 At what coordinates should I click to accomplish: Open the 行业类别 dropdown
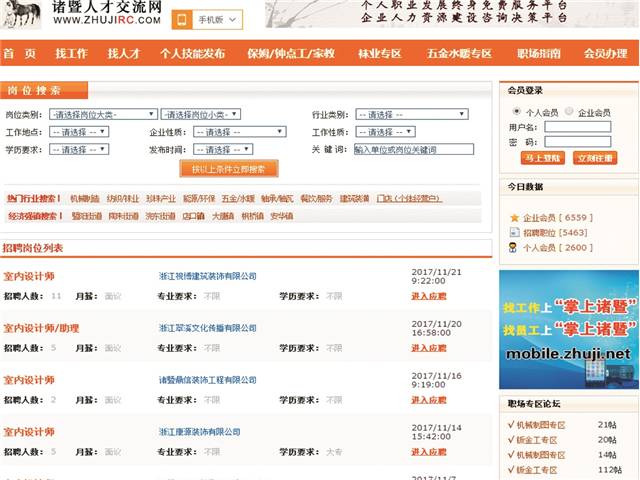[412, 114]
